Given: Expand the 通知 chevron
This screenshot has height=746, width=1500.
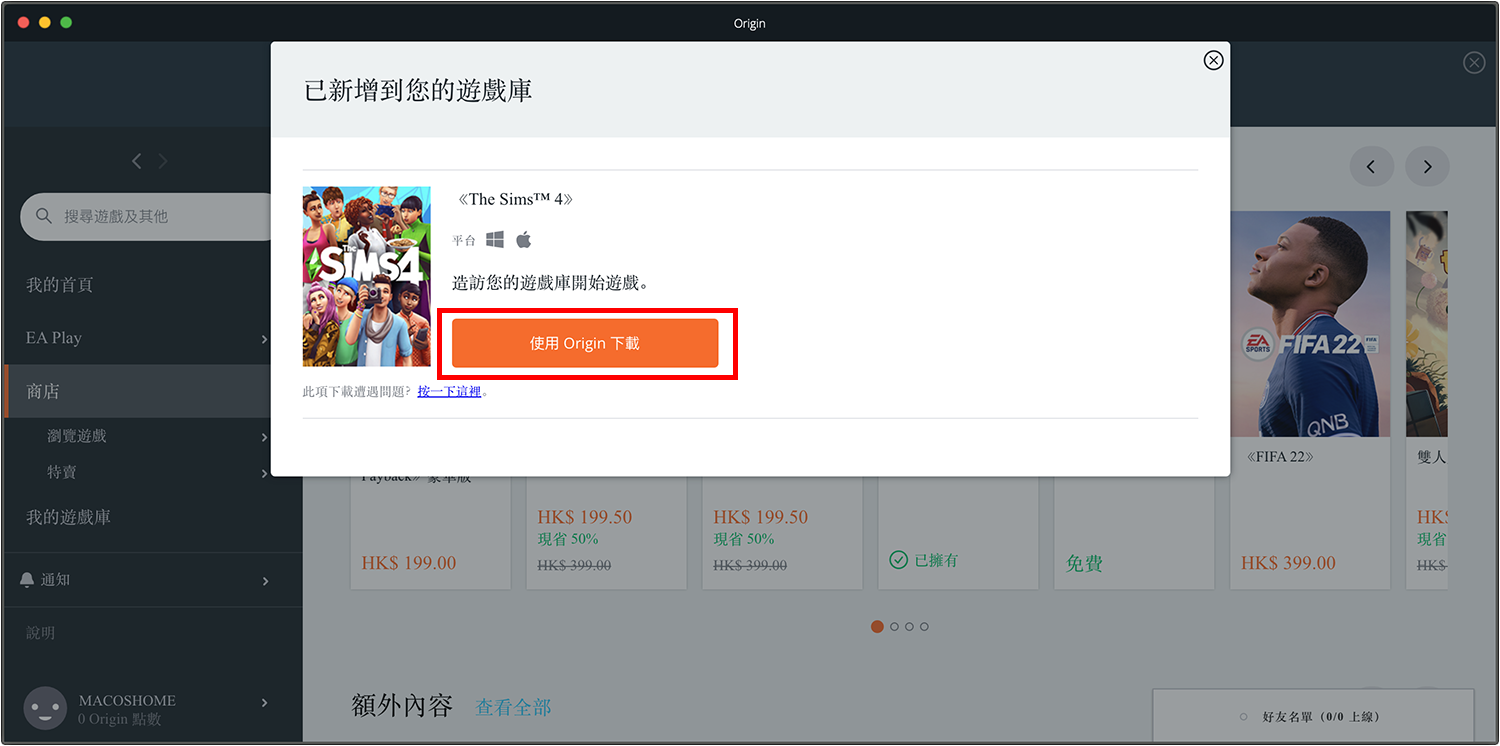Looking at the screenshot, I should (x=264, y=581).
